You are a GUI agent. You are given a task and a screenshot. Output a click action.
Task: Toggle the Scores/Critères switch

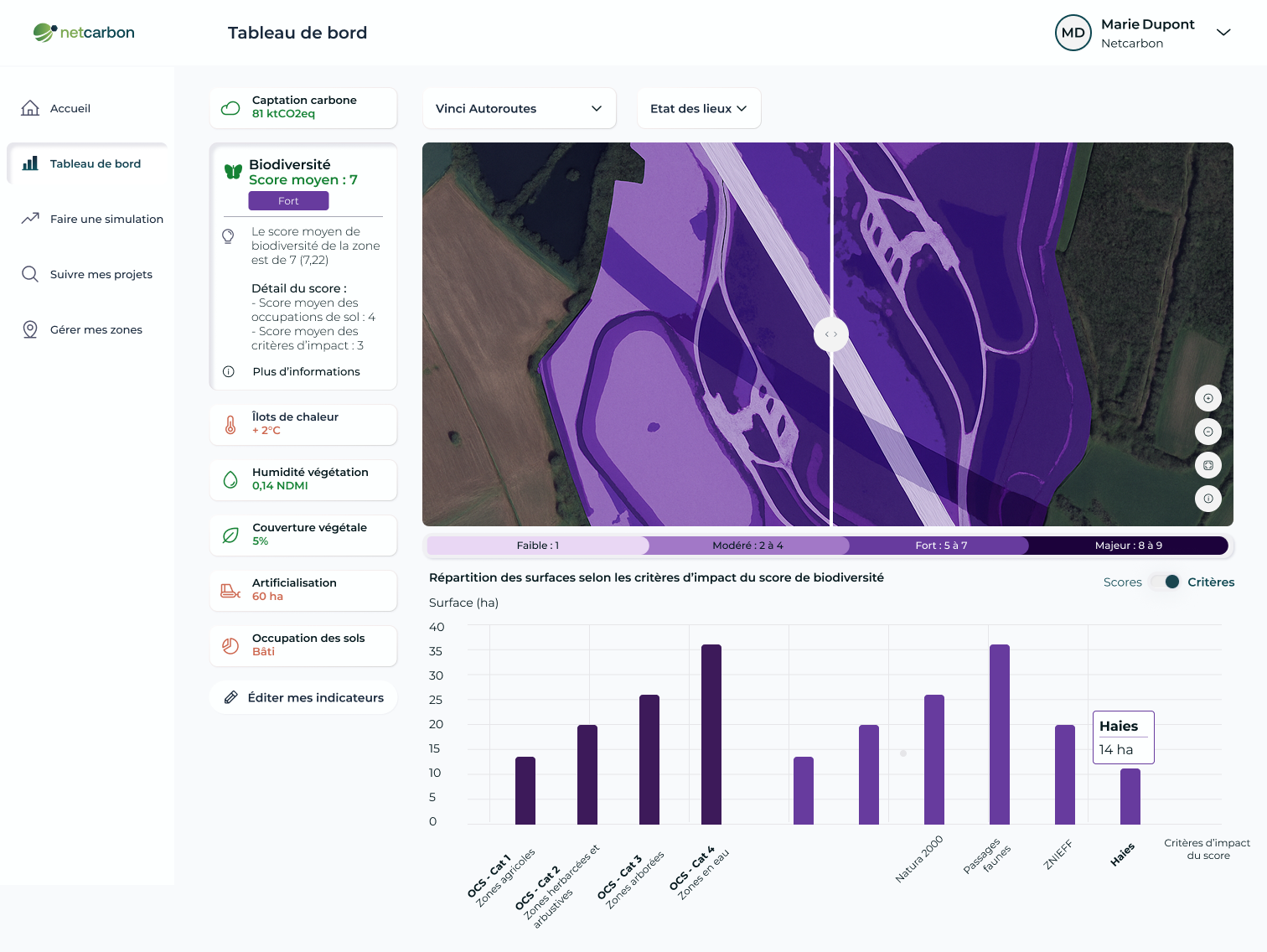[x=1165, y=582]
